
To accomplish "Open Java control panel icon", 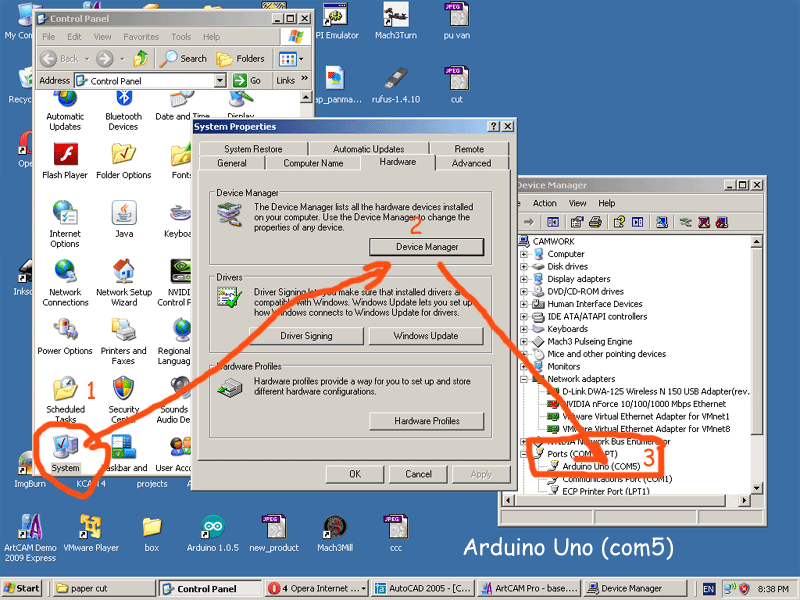I will pos(124,219).
